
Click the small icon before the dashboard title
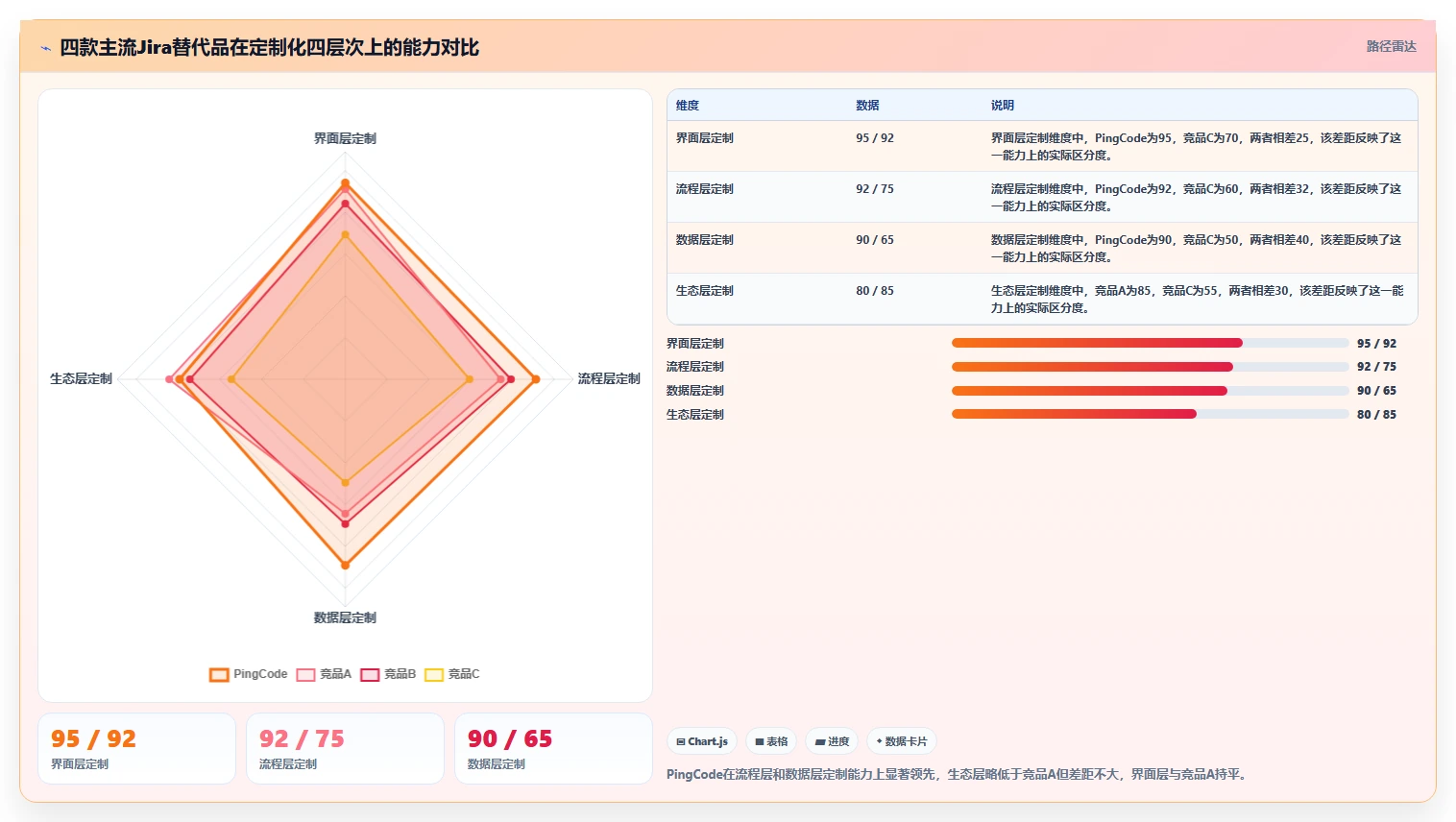[45, 48]
